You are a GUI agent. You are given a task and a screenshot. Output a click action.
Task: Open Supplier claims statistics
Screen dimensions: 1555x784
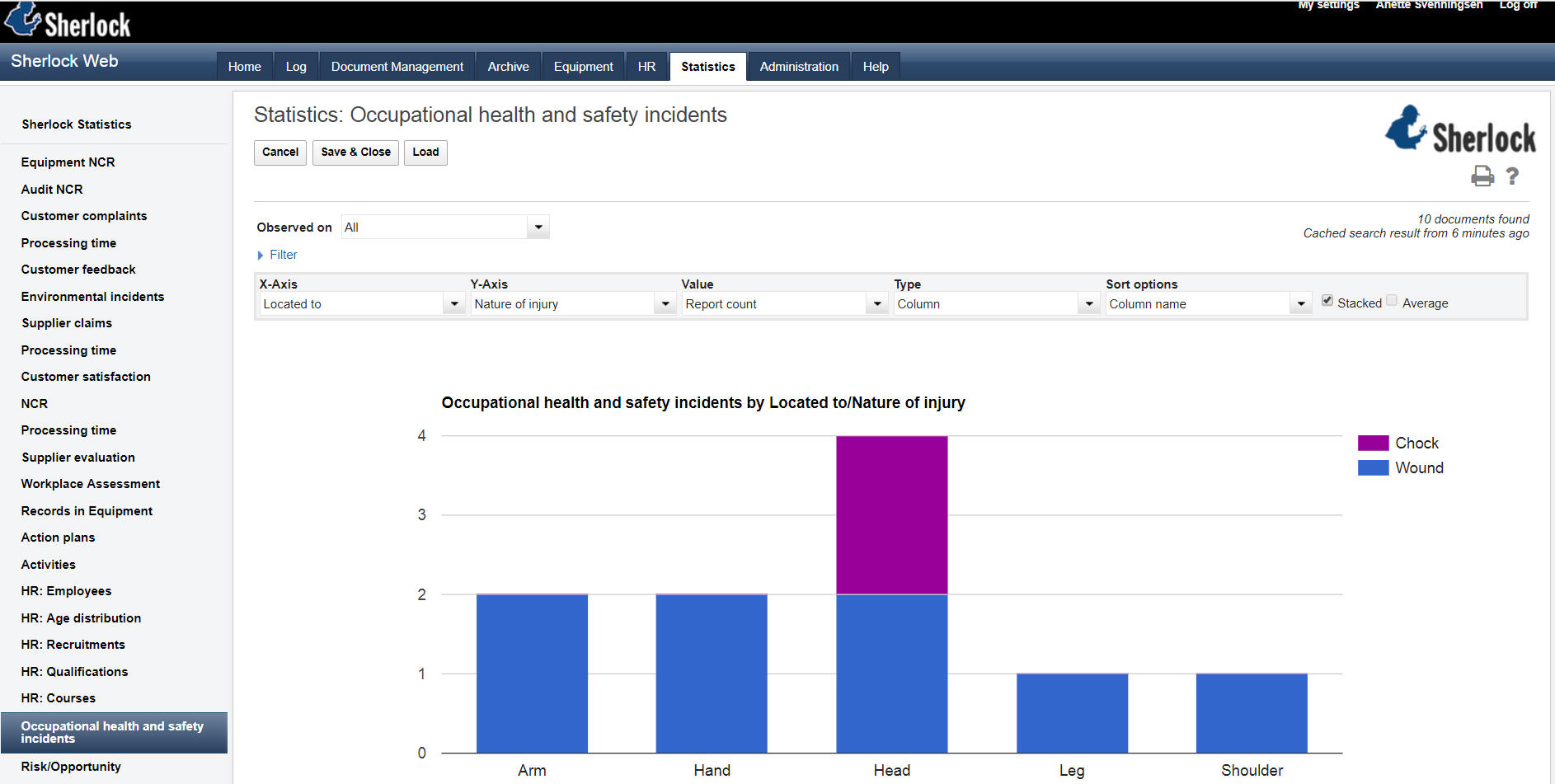coord(67,323)
